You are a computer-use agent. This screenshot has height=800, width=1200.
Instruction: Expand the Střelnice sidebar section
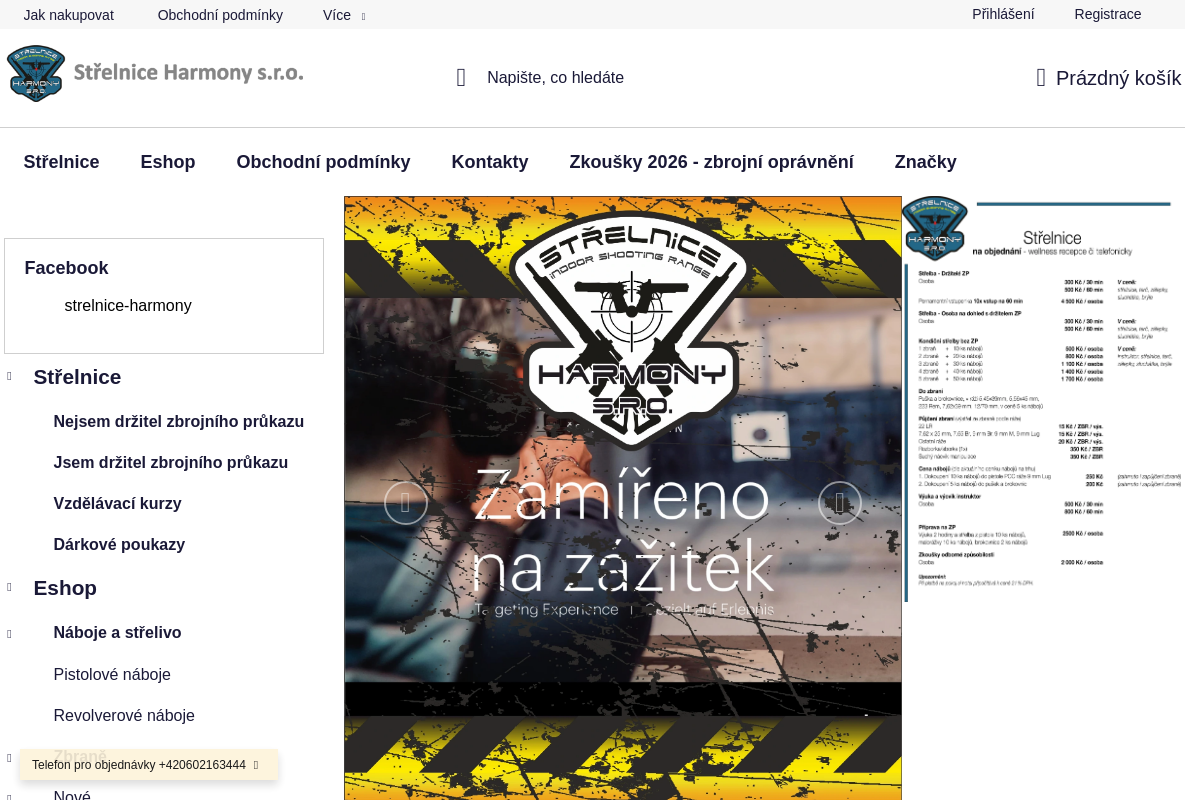coord(10,377)
